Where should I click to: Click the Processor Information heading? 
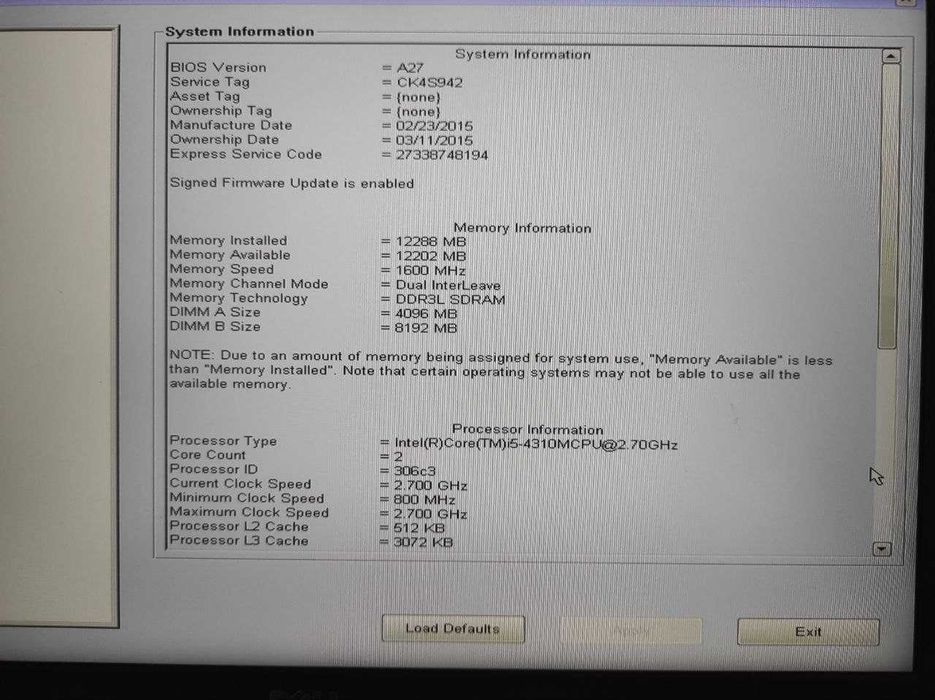pyautogui.click(x=528, y=429)
